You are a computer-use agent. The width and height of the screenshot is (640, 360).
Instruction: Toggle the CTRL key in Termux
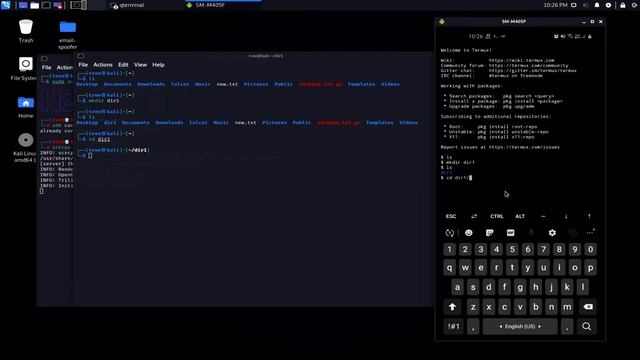tap(497, 216)
